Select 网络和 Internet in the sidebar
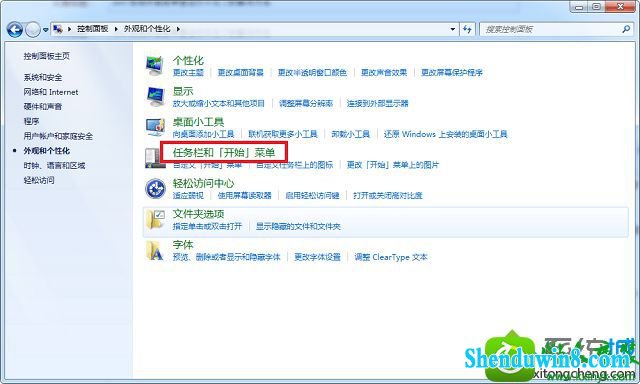 [51, 92]
